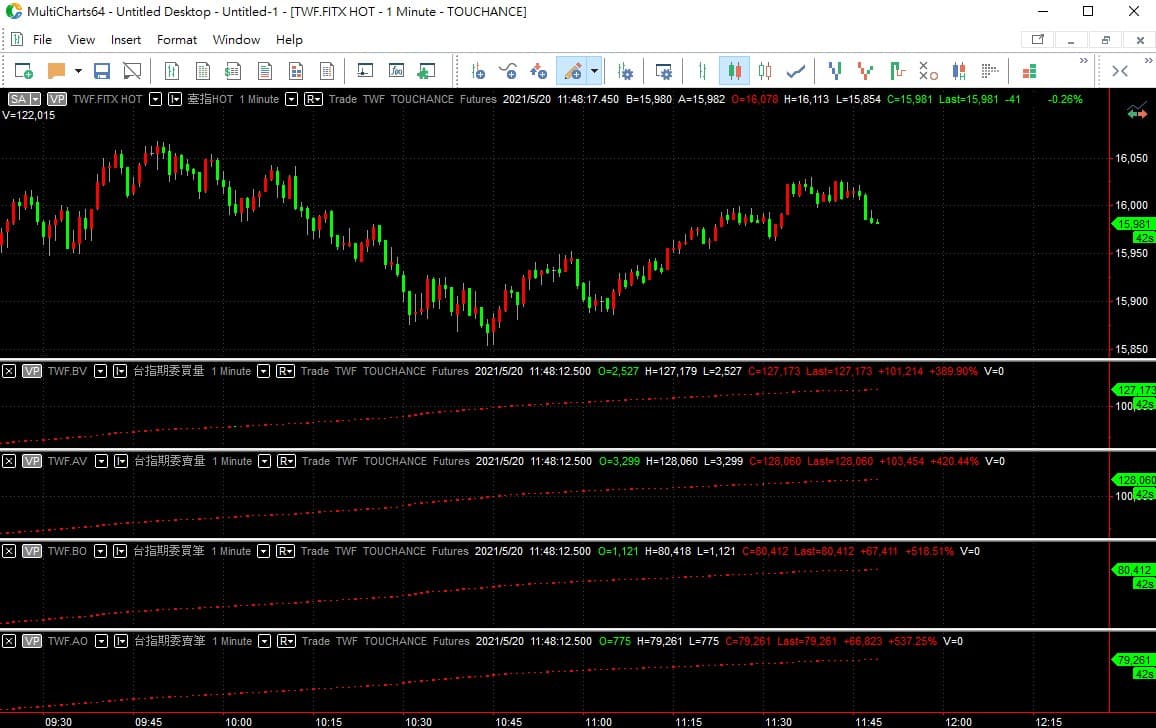Click the dotted grid chart icon
1156x728 pixels.
[x=989, y=71]
